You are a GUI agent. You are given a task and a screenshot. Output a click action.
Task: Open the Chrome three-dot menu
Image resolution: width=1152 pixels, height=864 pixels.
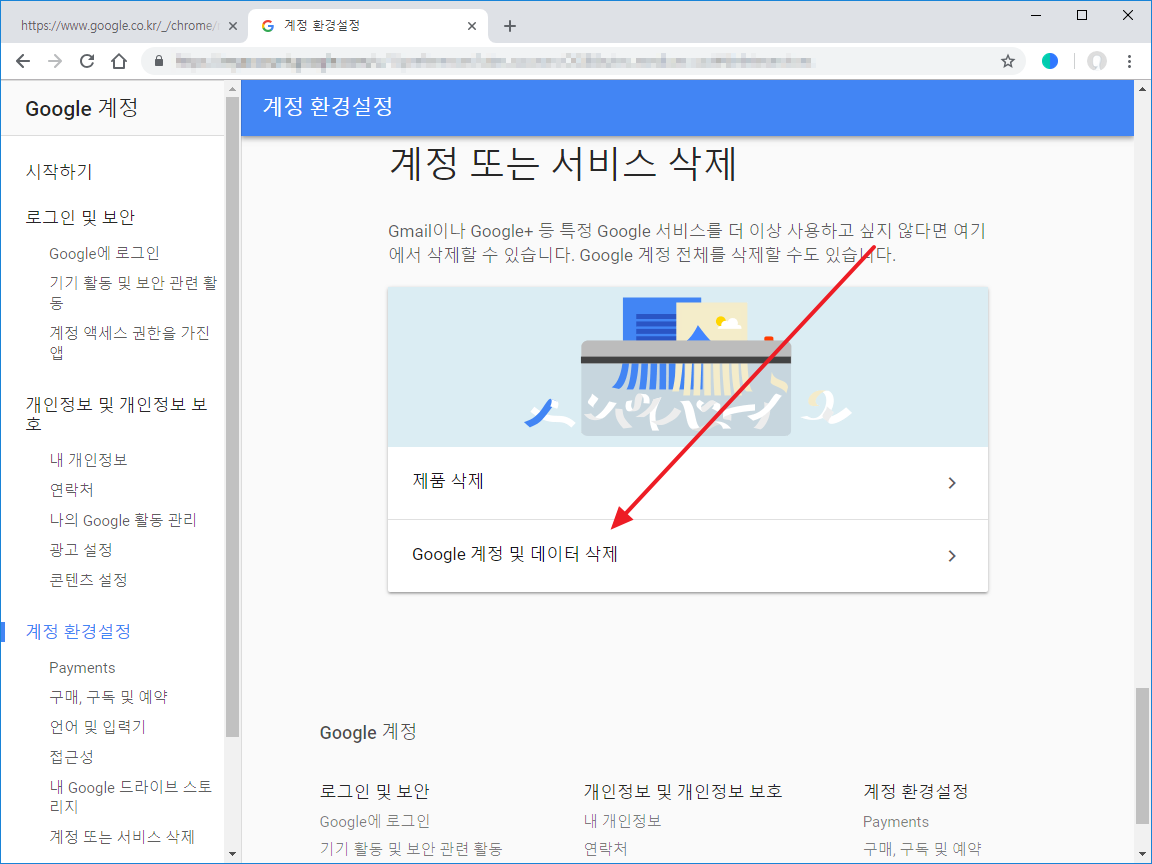point(1130,61)
